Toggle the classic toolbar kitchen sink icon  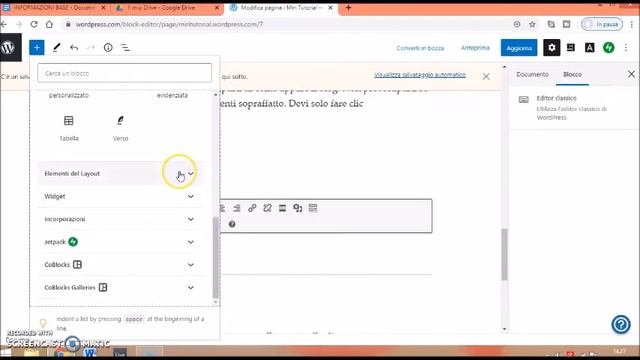point(313,208)
